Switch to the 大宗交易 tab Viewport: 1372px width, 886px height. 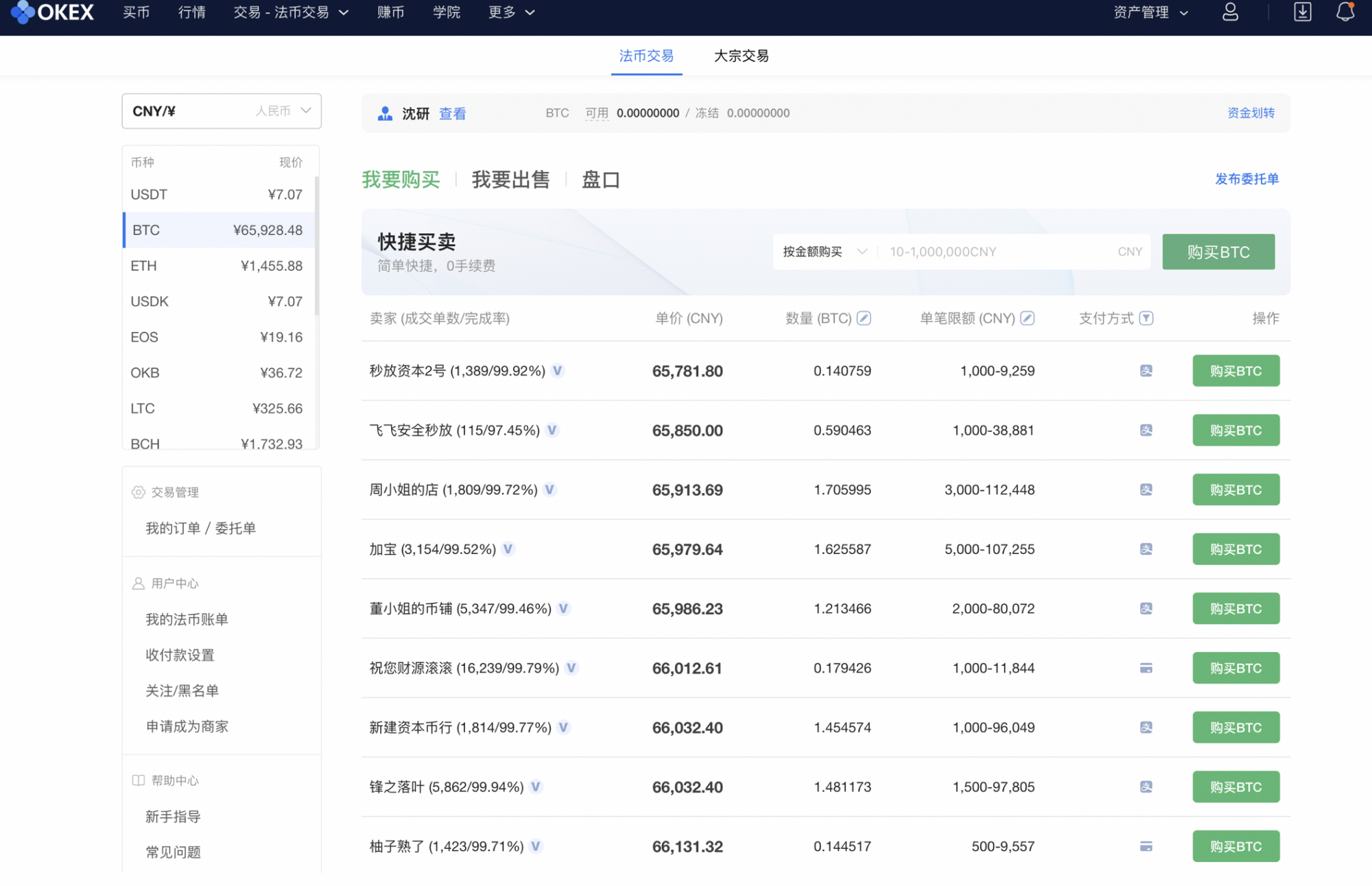pos(741,56)
